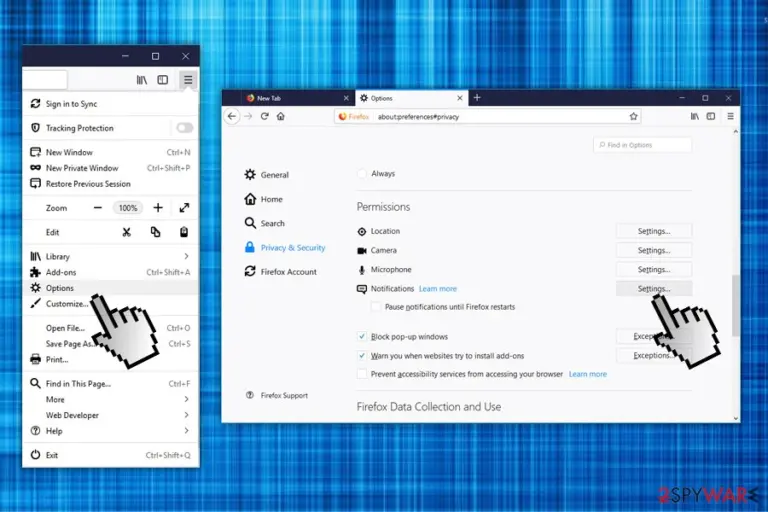
Task: Reset zoom via 100% button
Action: [x=128, y=208]
